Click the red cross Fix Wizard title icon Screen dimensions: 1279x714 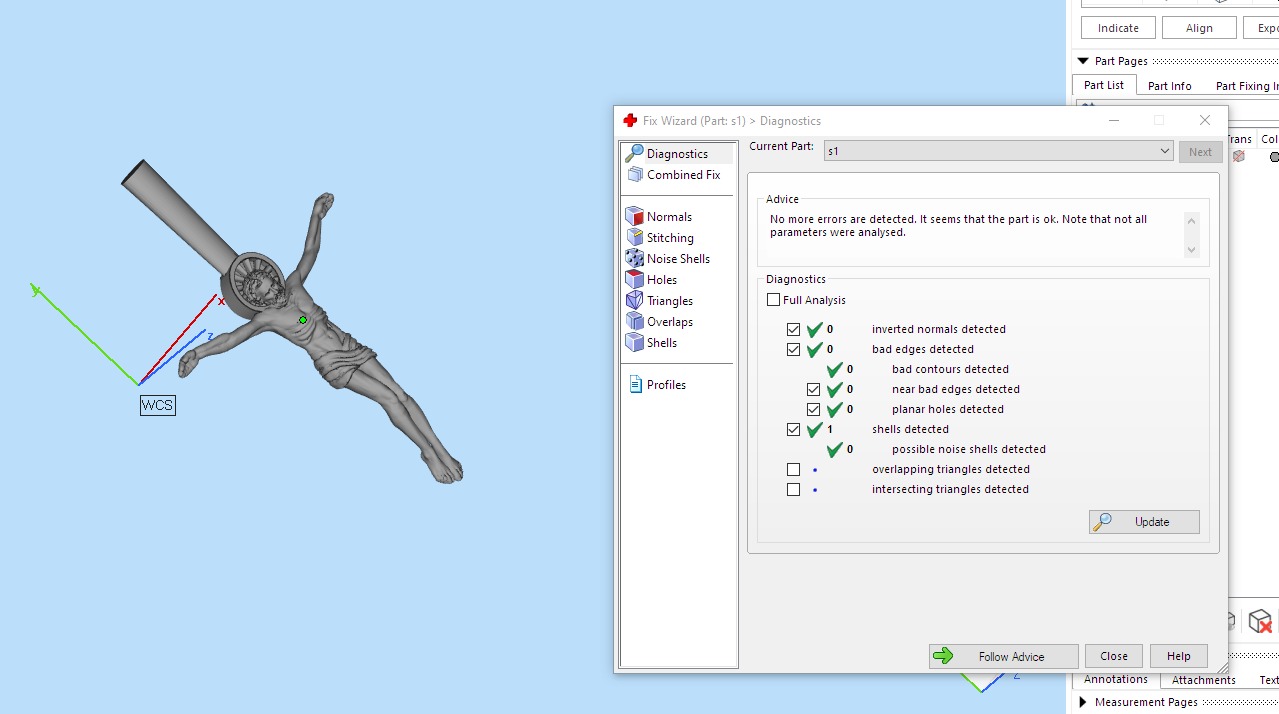click(x=630, y=121)
